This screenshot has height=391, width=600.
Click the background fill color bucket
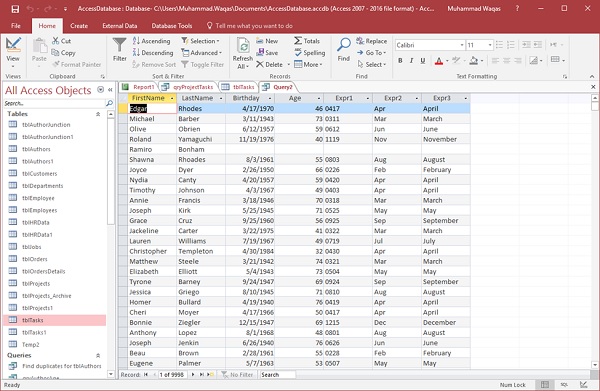click(x=474, y=60)
